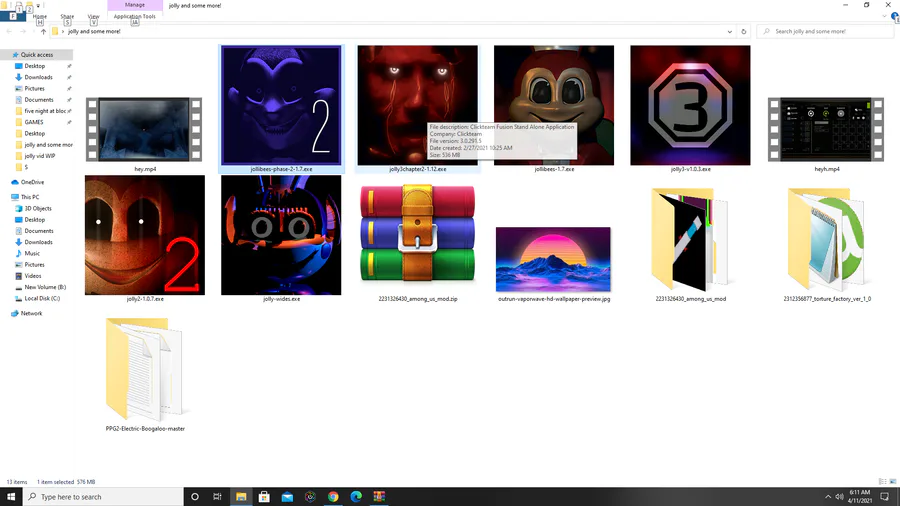Open the Application Tools tab
The height and width of the screenshot is (506, 900).
[134, 17]
